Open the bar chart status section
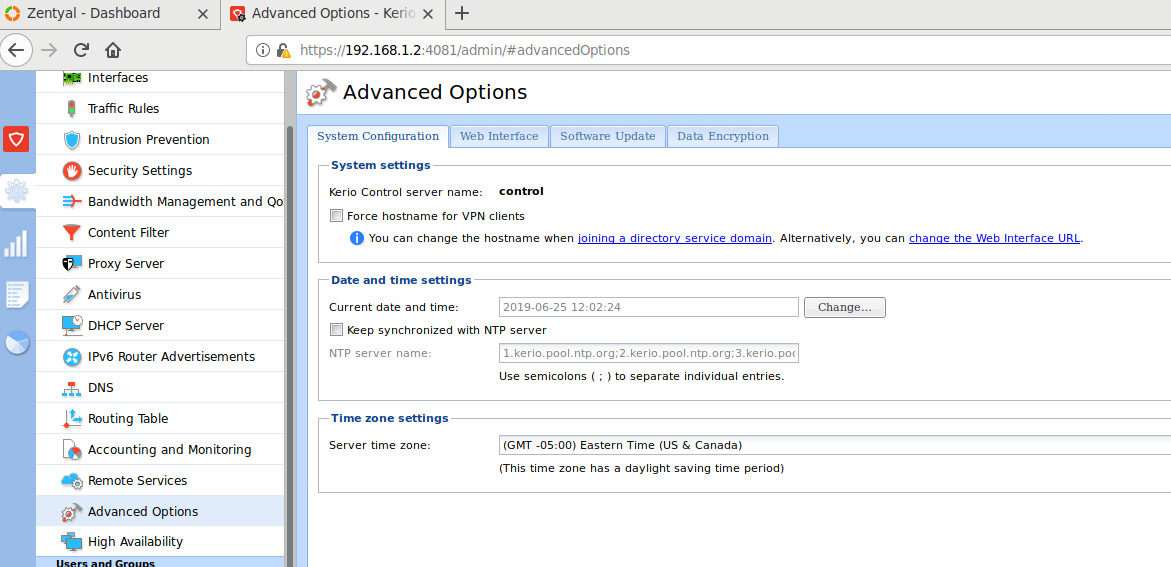The height and width of the screenshot is (567, 1171). coord(16,244)
